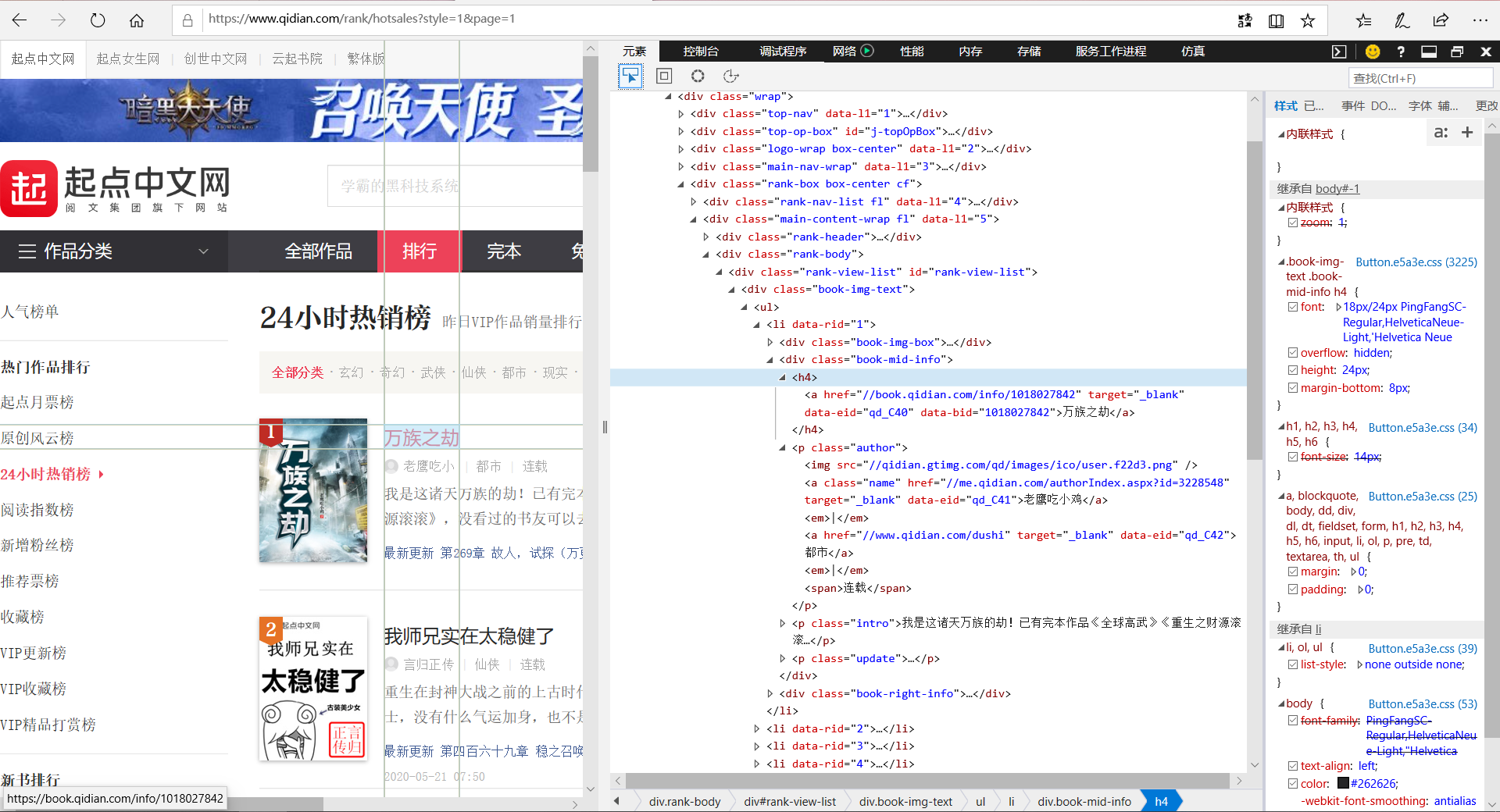The image size is (1500, 812).
Task: Open browser settings ellipsis menu
Action: 1480,21
